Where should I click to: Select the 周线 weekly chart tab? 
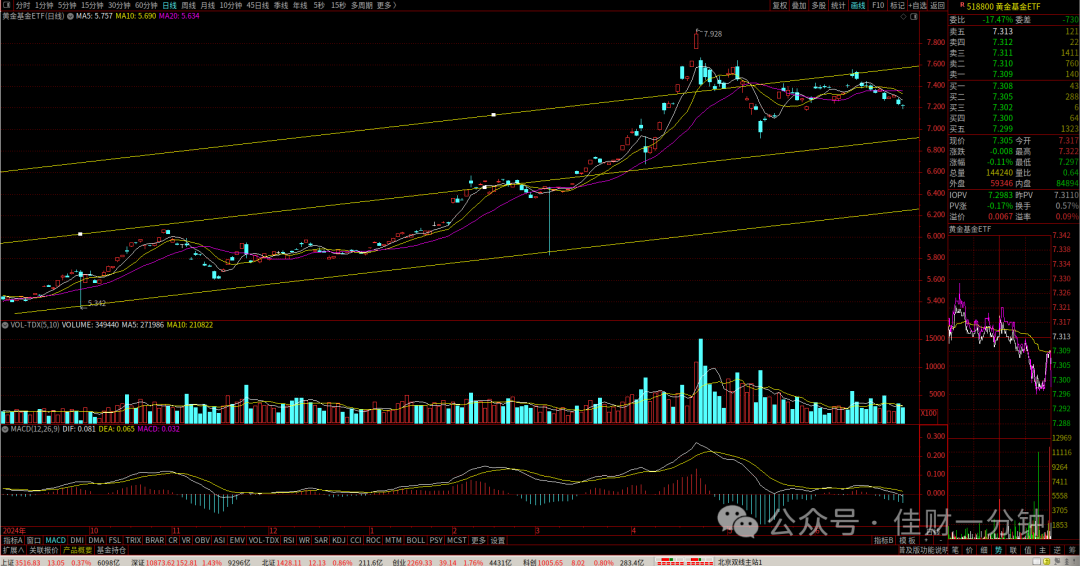tap(188, 6)
